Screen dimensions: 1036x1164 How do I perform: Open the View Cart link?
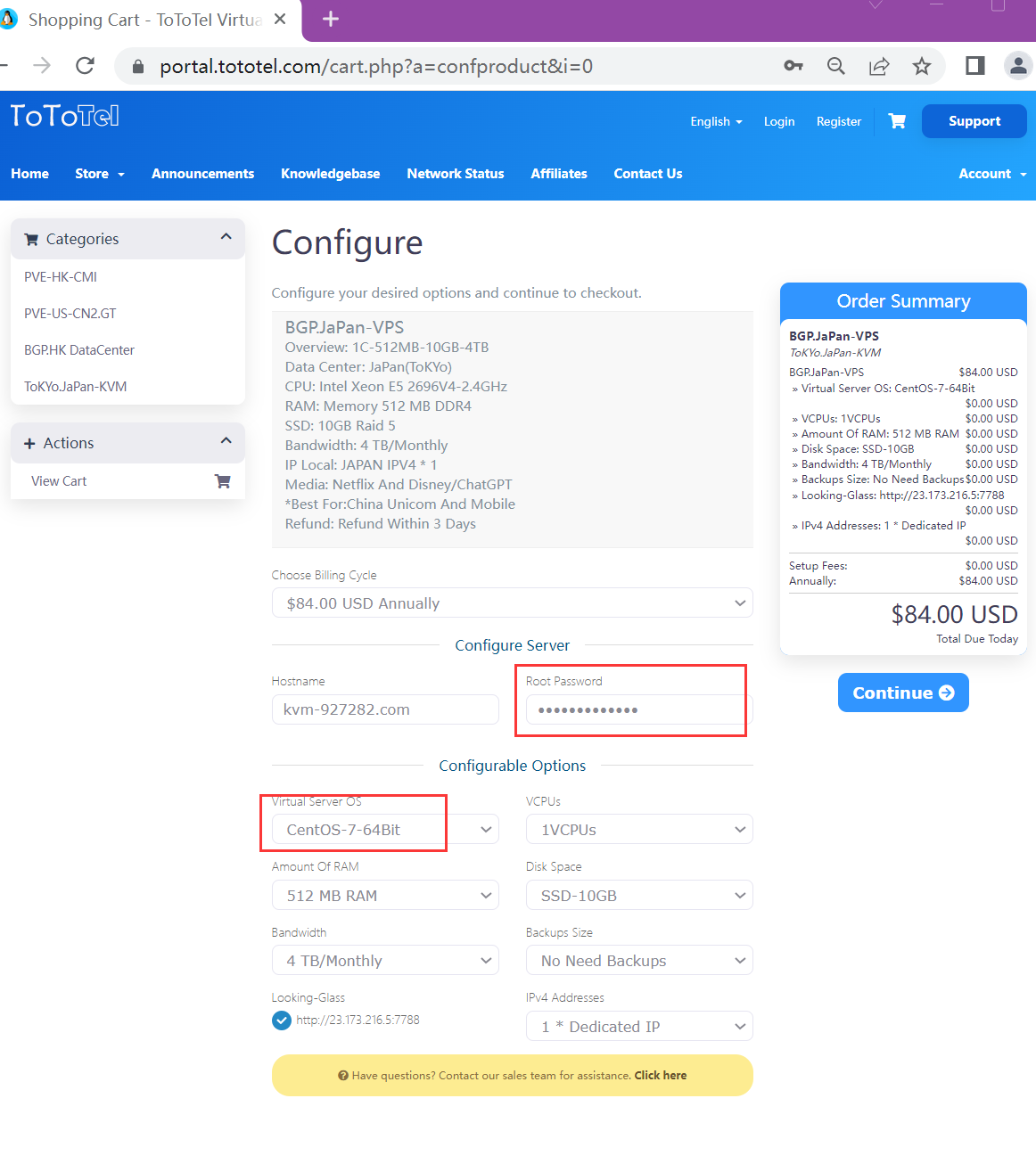59,481
